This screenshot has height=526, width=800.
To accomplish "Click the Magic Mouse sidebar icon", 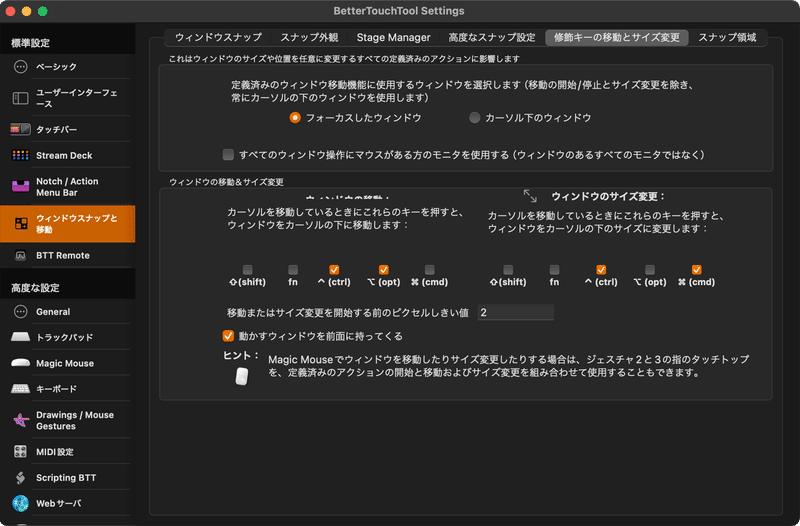I will [x=20, y=363].
